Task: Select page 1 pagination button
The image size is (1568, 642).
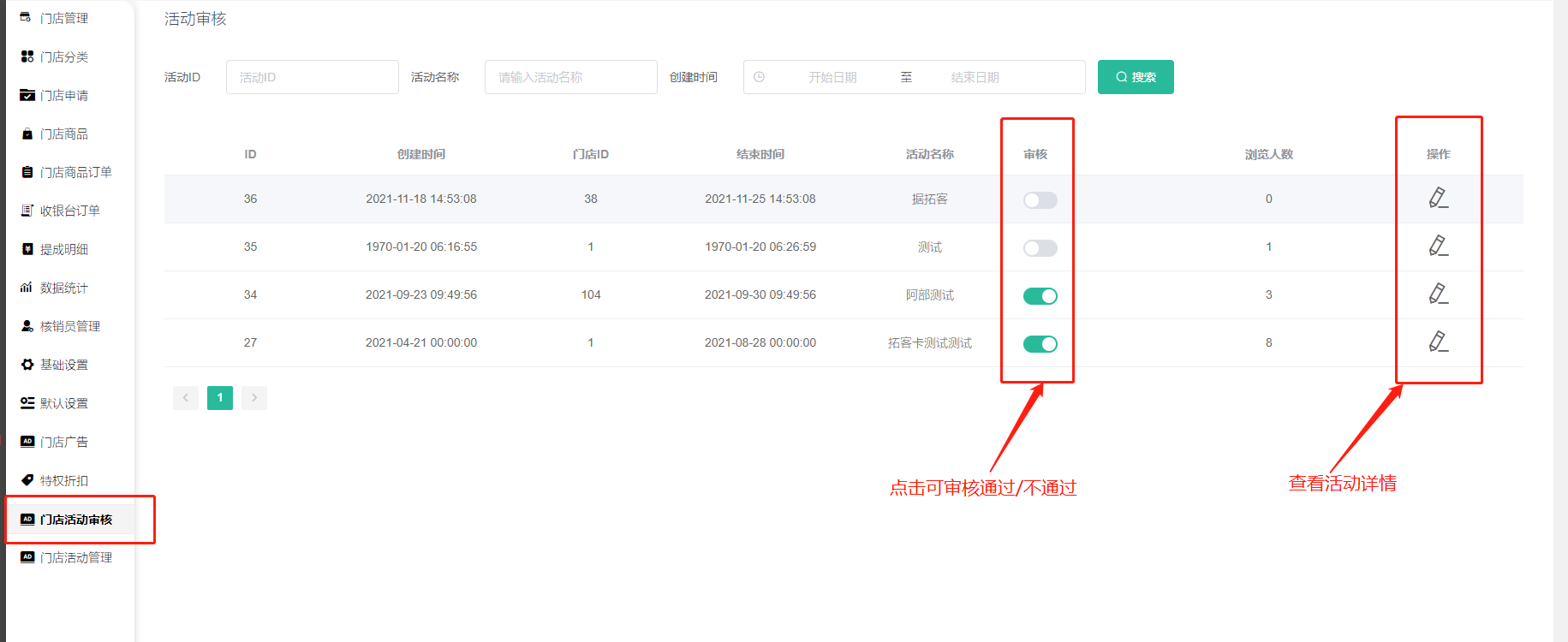Action: pyautogui.click(x=220, y=398)
